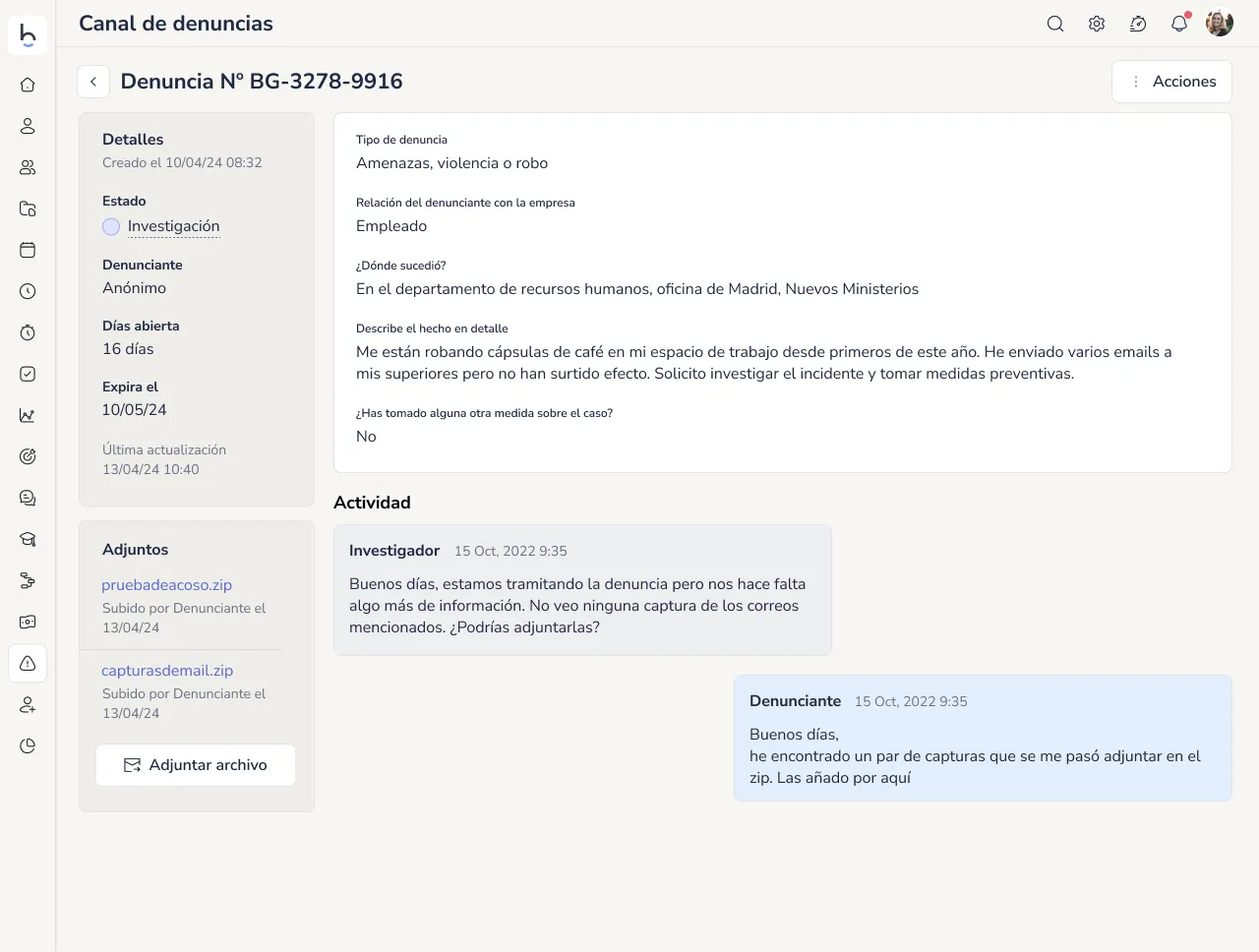
Task: Click the Investigador message bubble
Action: click(x=582, y=590)
